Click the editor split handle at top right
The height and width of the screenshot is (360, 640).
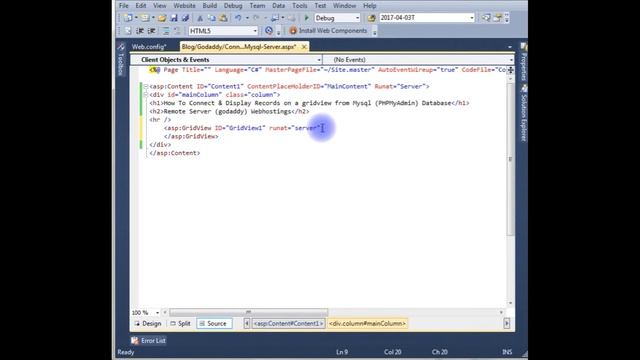tap(510, 70)
